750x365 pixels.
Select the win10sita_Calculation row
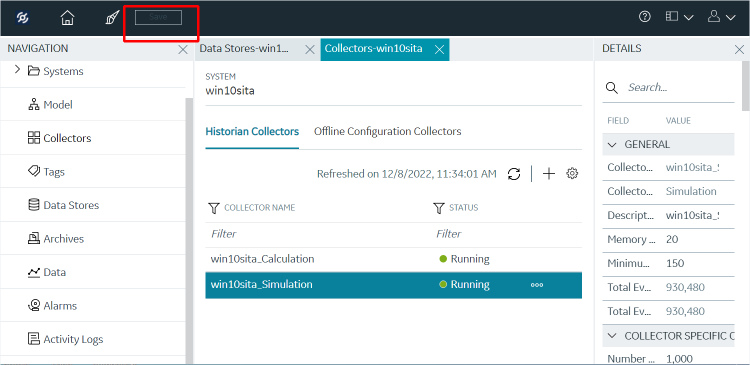pyautogui.click(x=394, y=259)
